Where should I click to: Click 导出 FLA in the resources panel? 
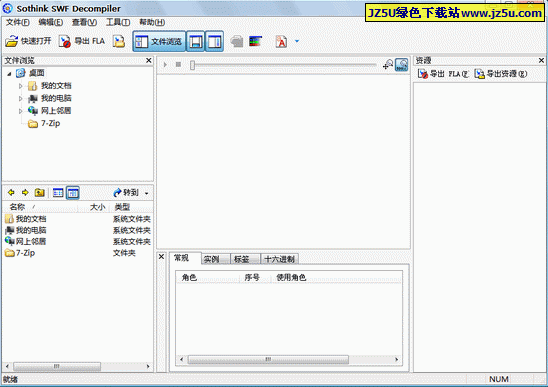coord(444,74)
